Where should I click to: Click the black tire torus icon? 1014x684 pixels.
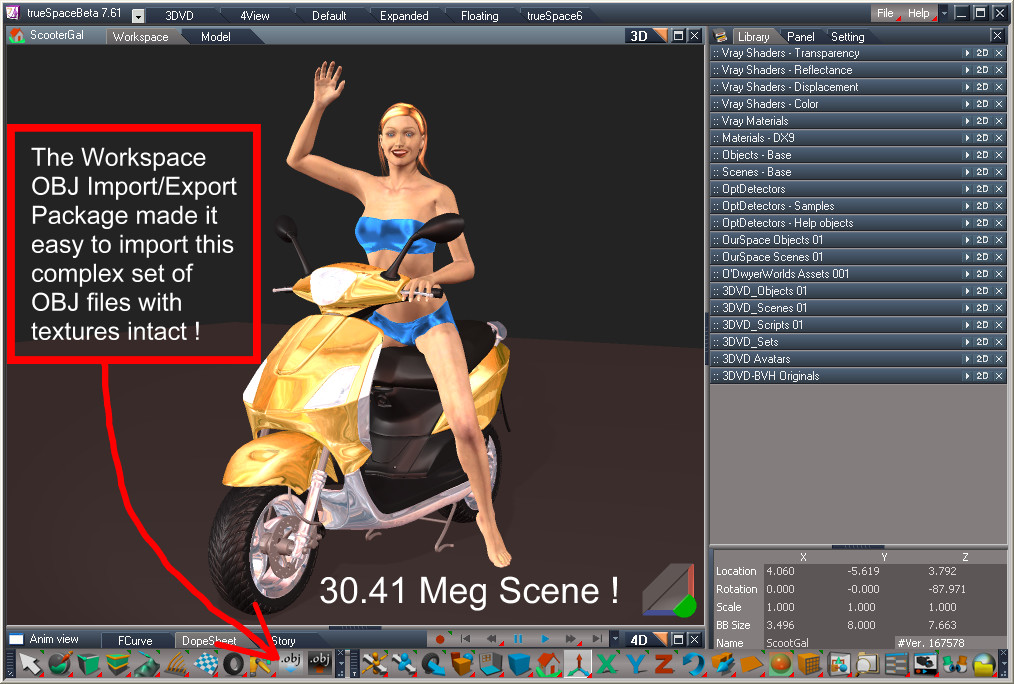point(234,663)
